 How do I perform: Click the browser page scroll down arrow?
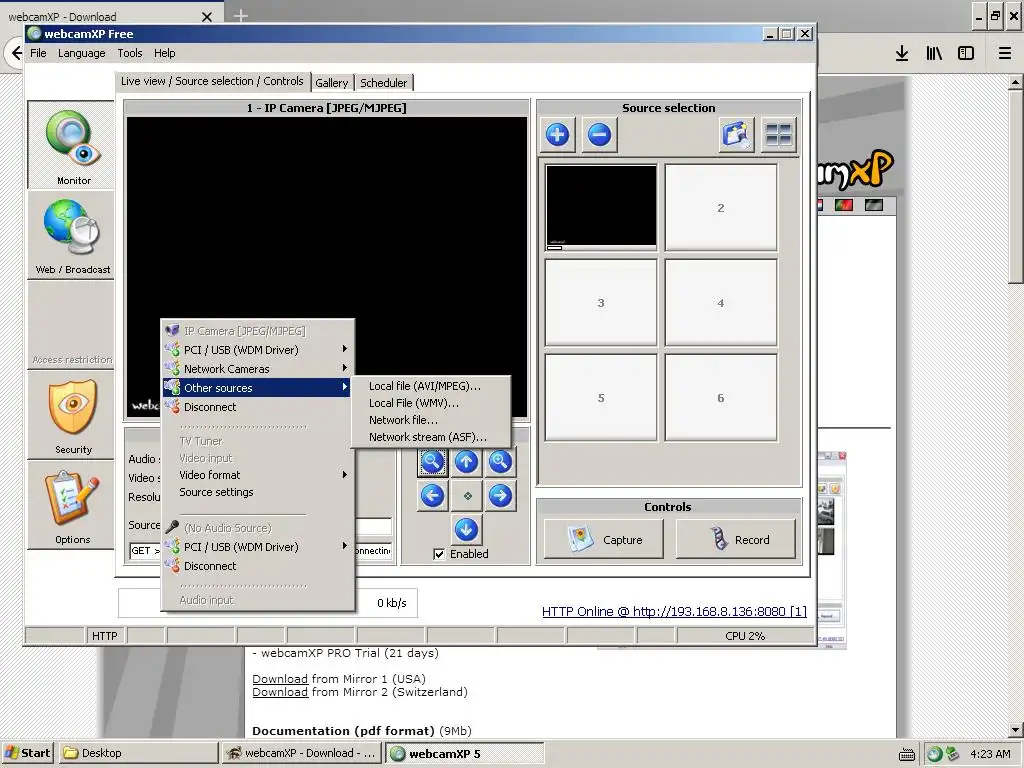point(1016,730)
